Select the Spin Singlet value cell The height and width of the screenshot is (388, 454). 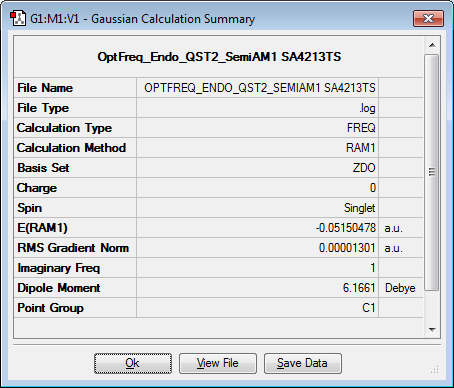click(x=257, y=208)
